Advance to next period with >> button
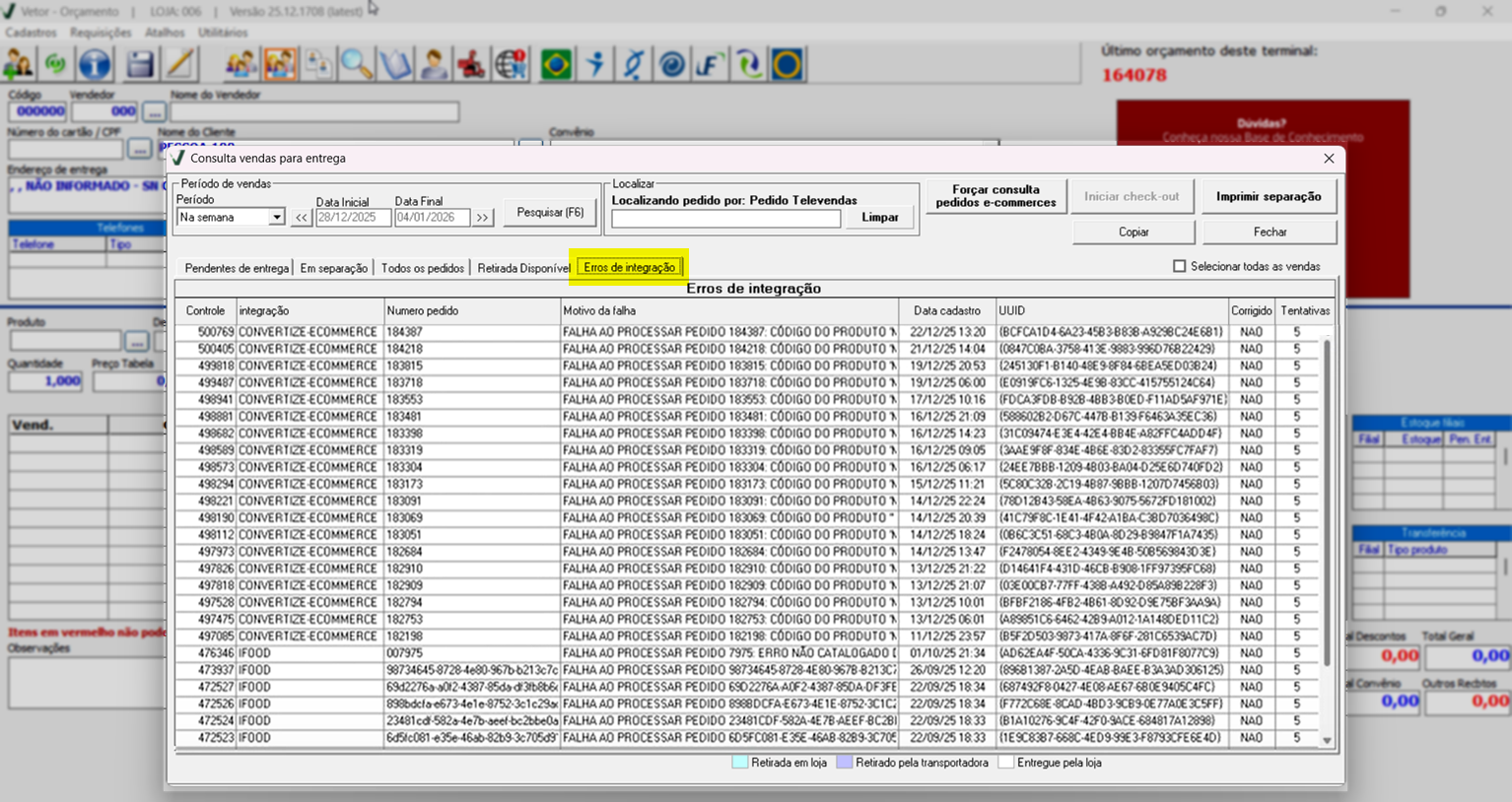The image size is (1512, 802). (482, 218)
